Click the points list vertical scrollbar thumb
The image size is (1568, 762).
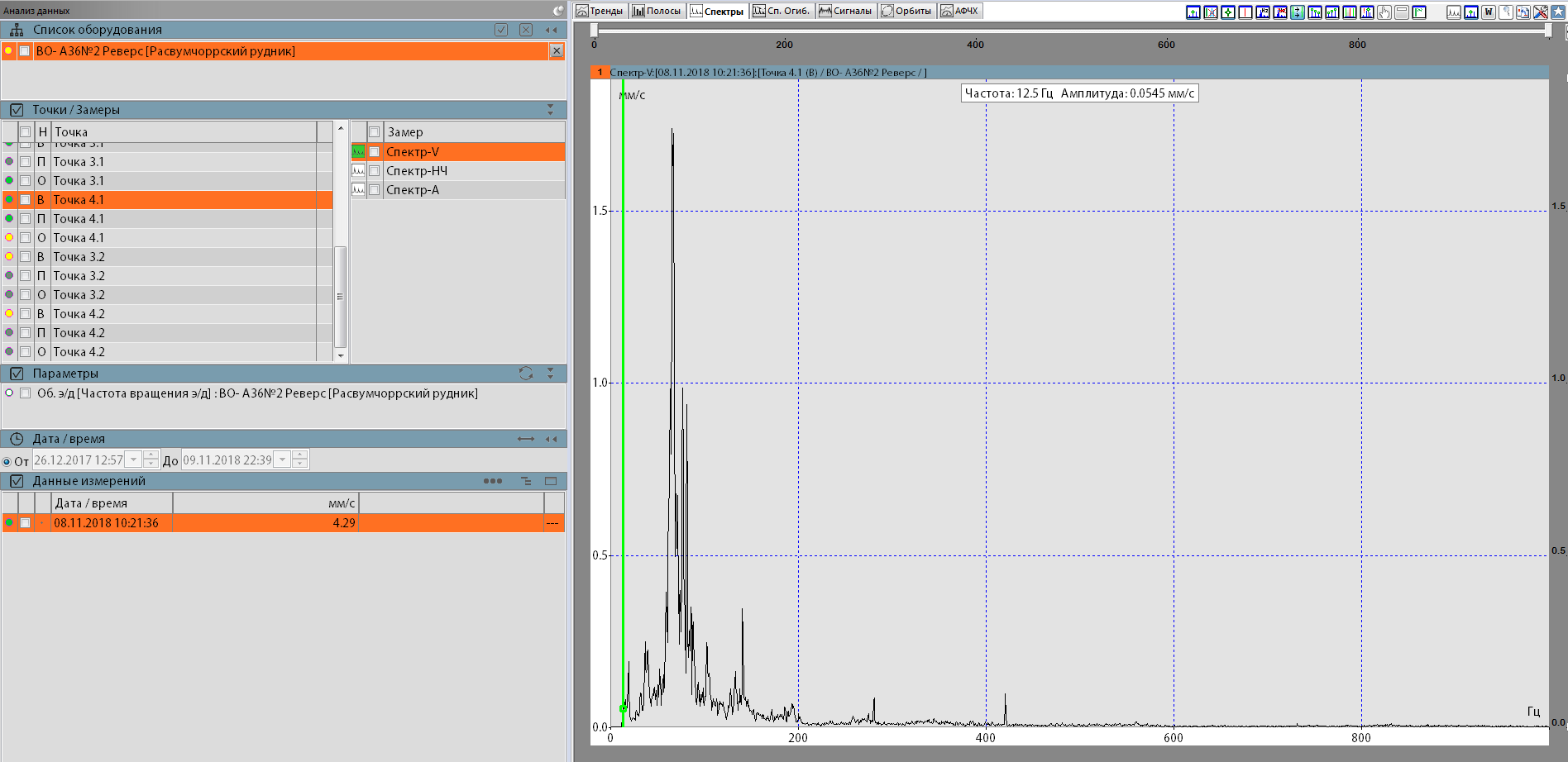(x=340, y=297)
